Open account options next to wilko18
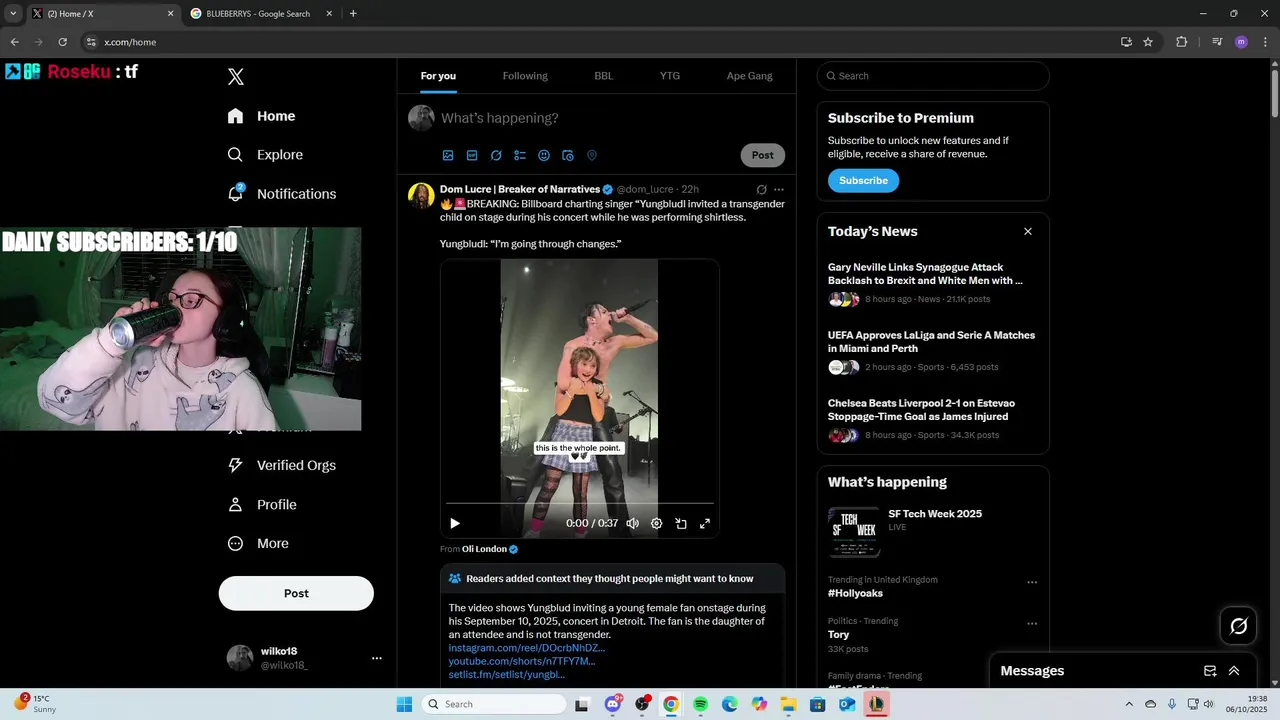 377,658
